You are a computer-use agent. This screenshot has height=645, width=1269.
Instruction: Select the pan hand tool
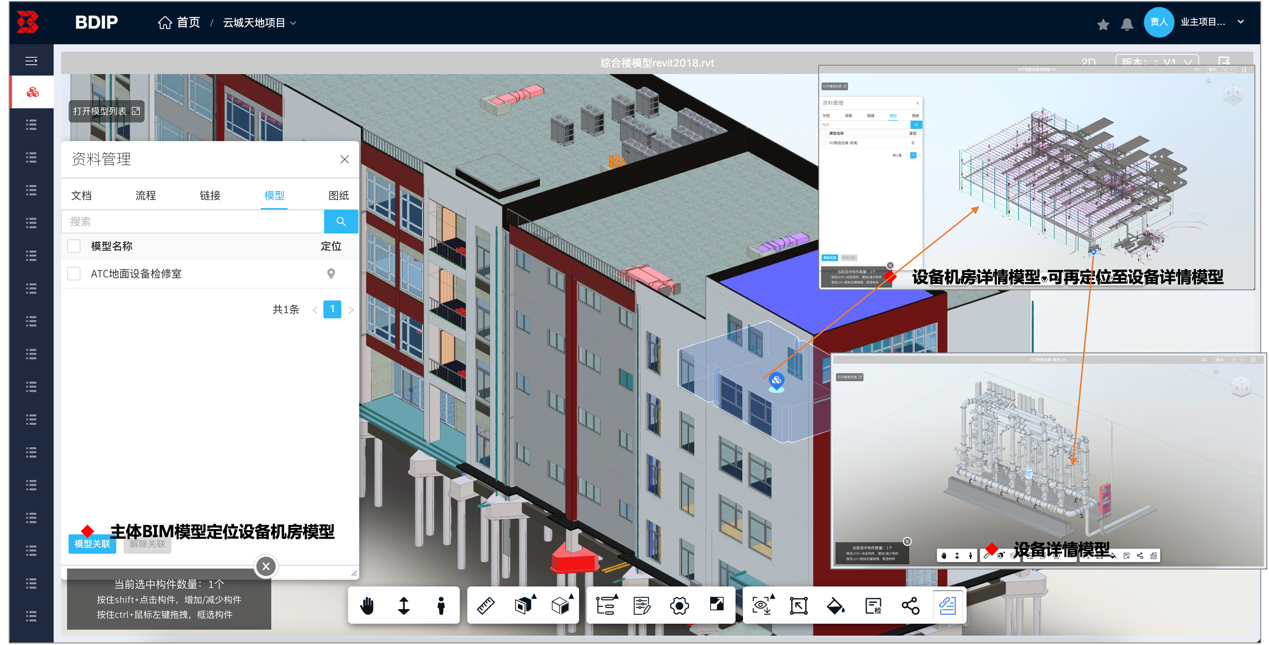(367, 605)
